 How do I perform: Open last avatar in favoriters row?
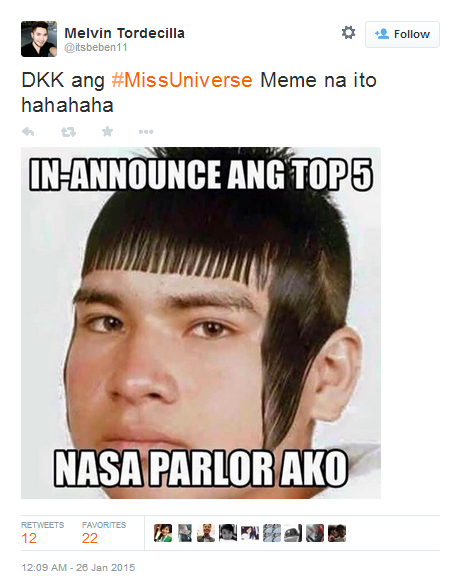(337, 533)
